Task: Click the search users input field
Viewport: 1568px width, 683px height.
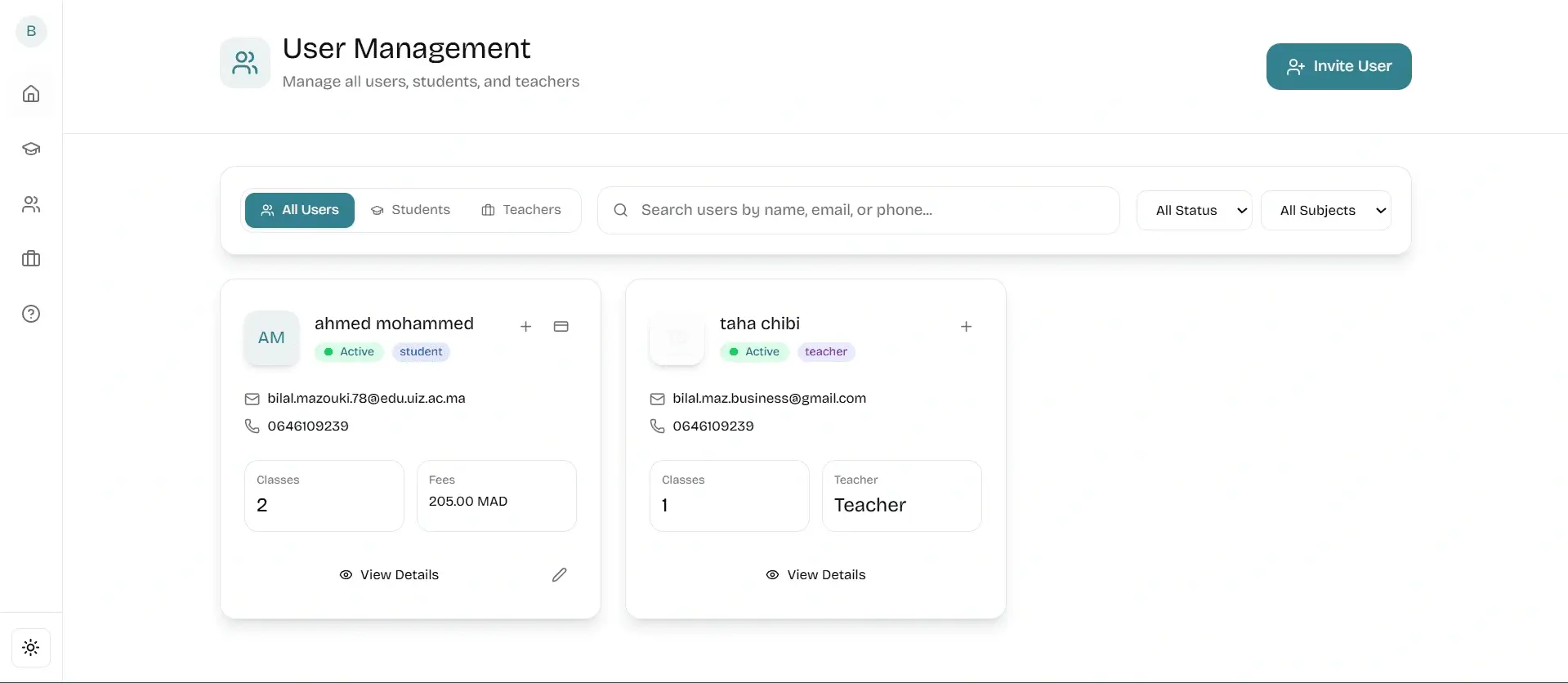Action: (x=858, y=211)
